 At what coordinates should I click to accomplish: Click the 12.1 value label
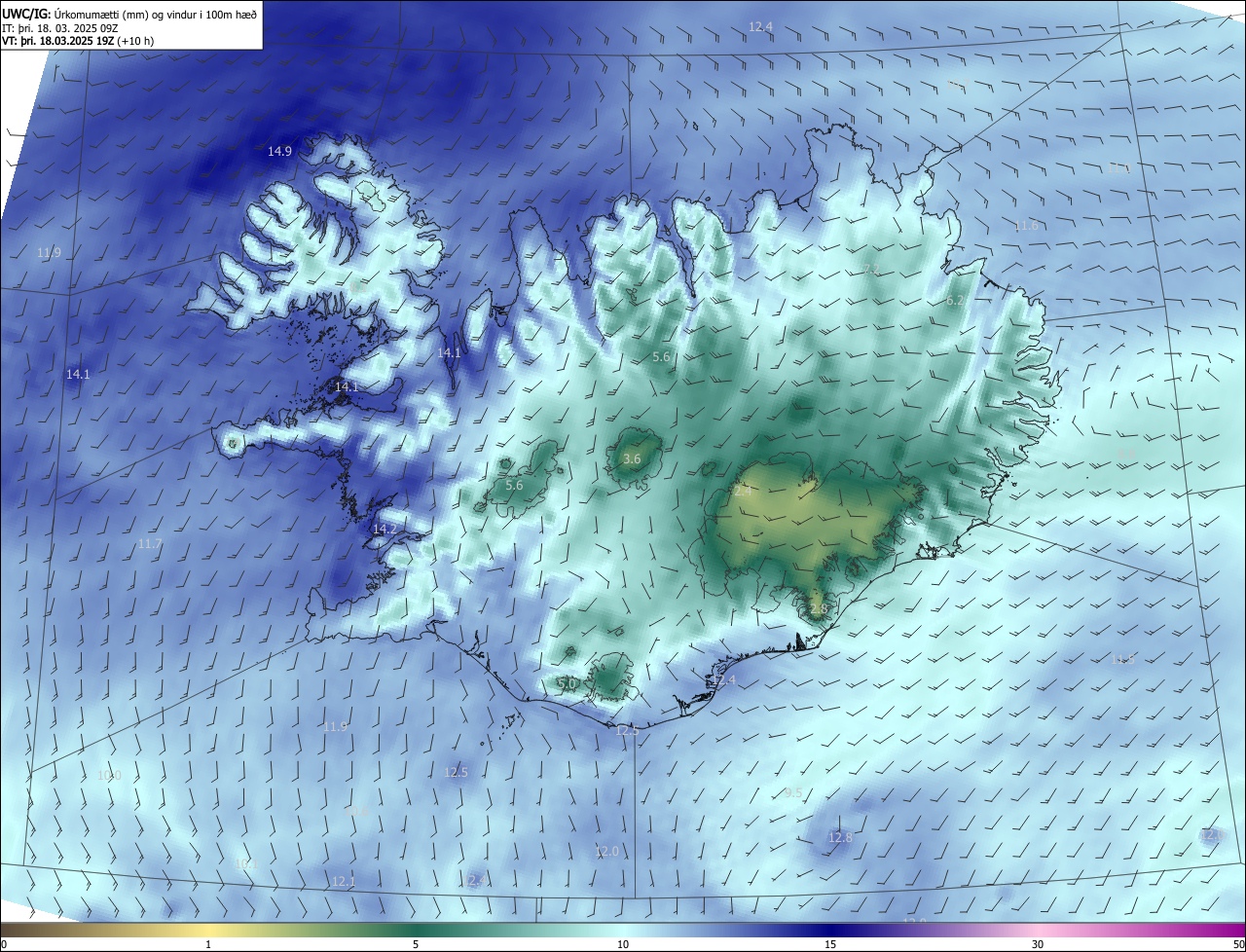(344, 881)
